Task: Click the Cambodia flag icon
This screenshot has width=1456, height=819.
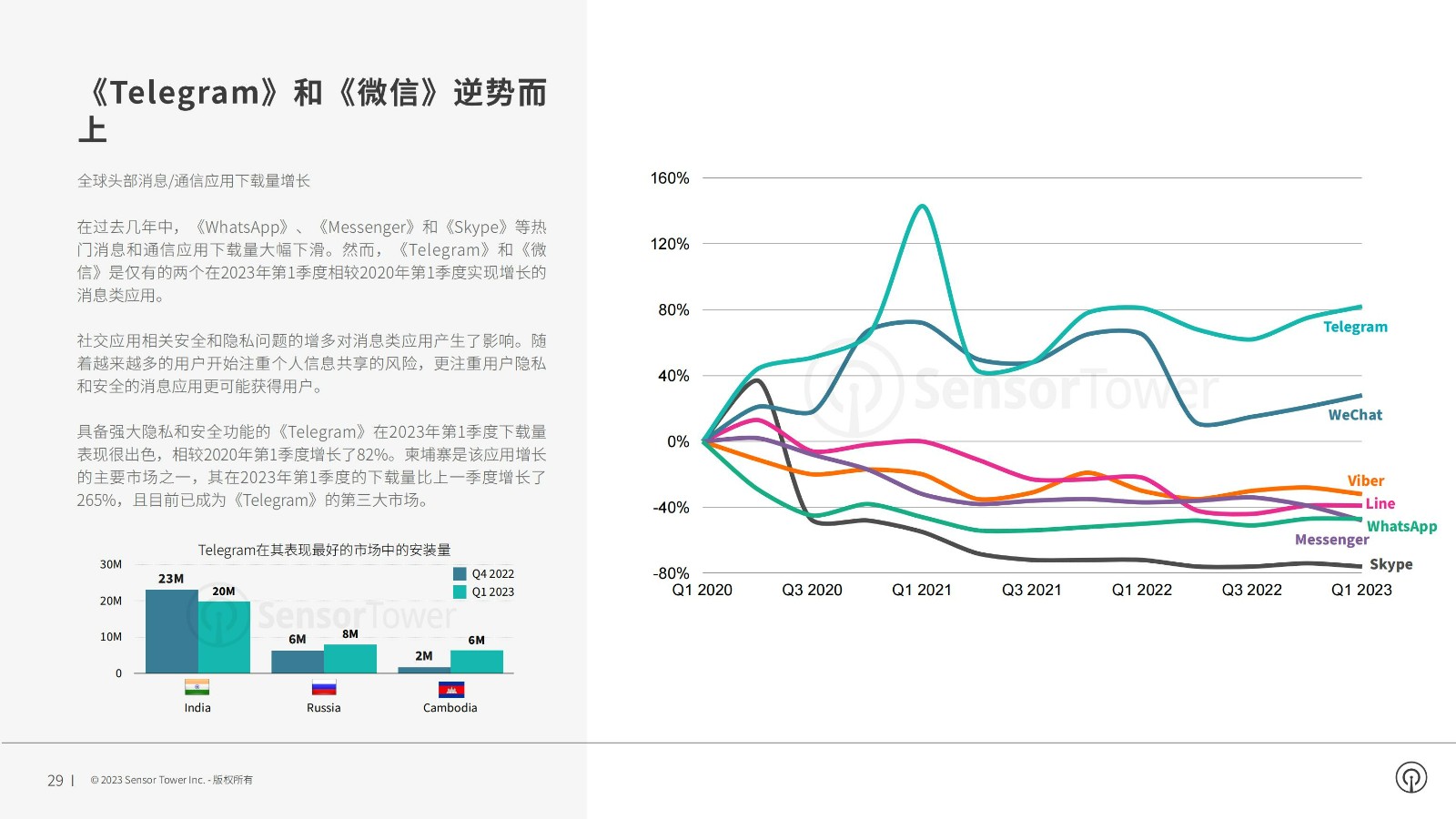Action: pos(450,689)
